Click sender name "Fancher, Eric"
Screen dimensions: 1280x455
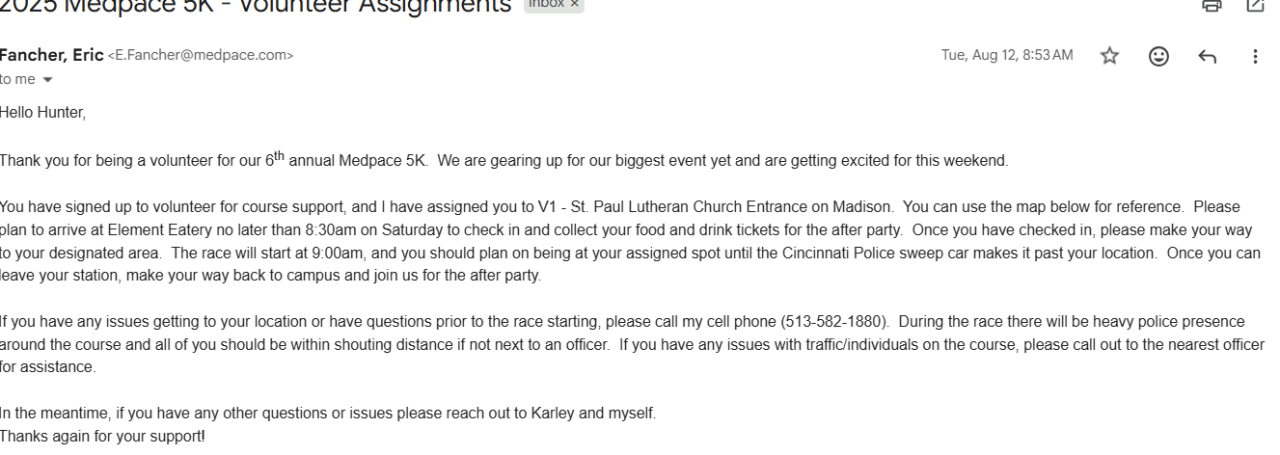[52, 55]
